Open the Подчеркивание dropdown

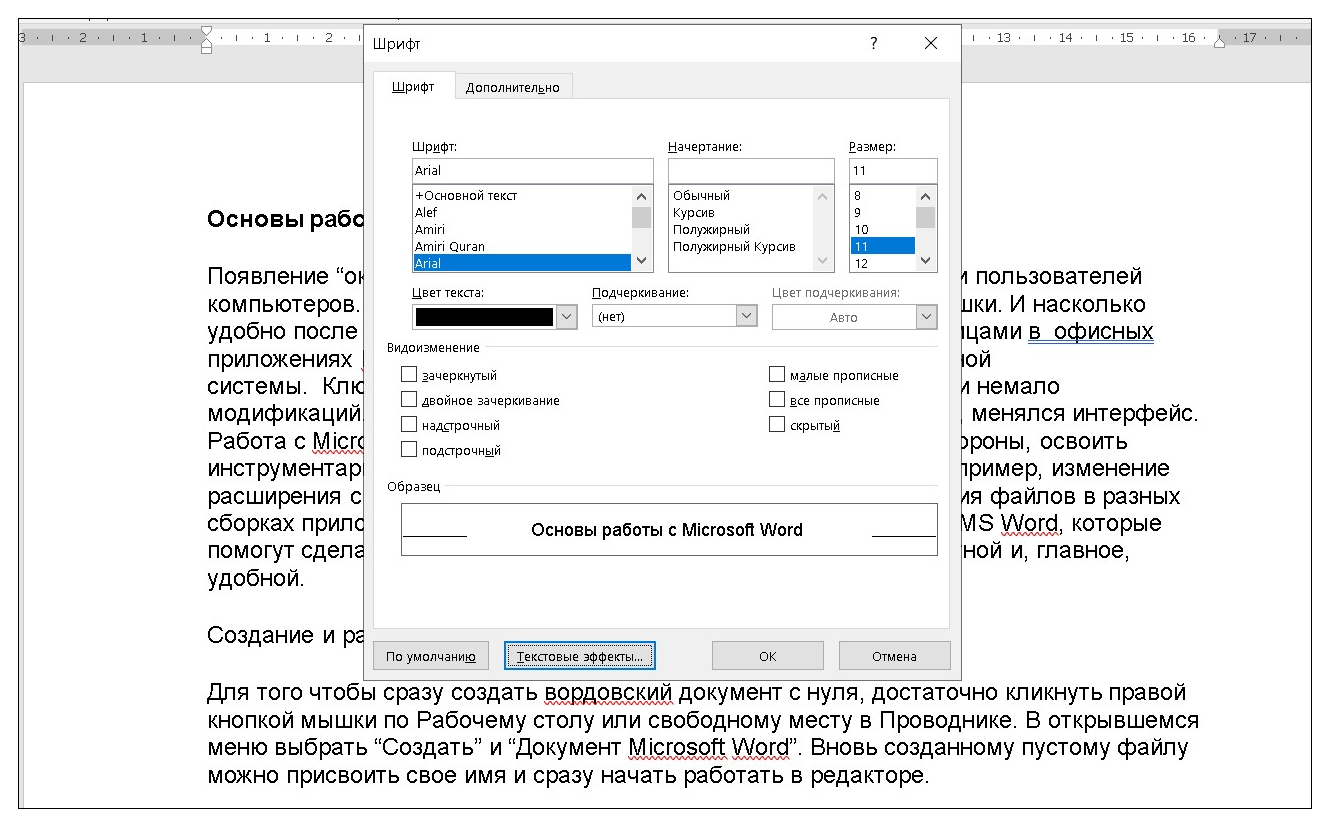pyautogui.click(x=746, y=317)
